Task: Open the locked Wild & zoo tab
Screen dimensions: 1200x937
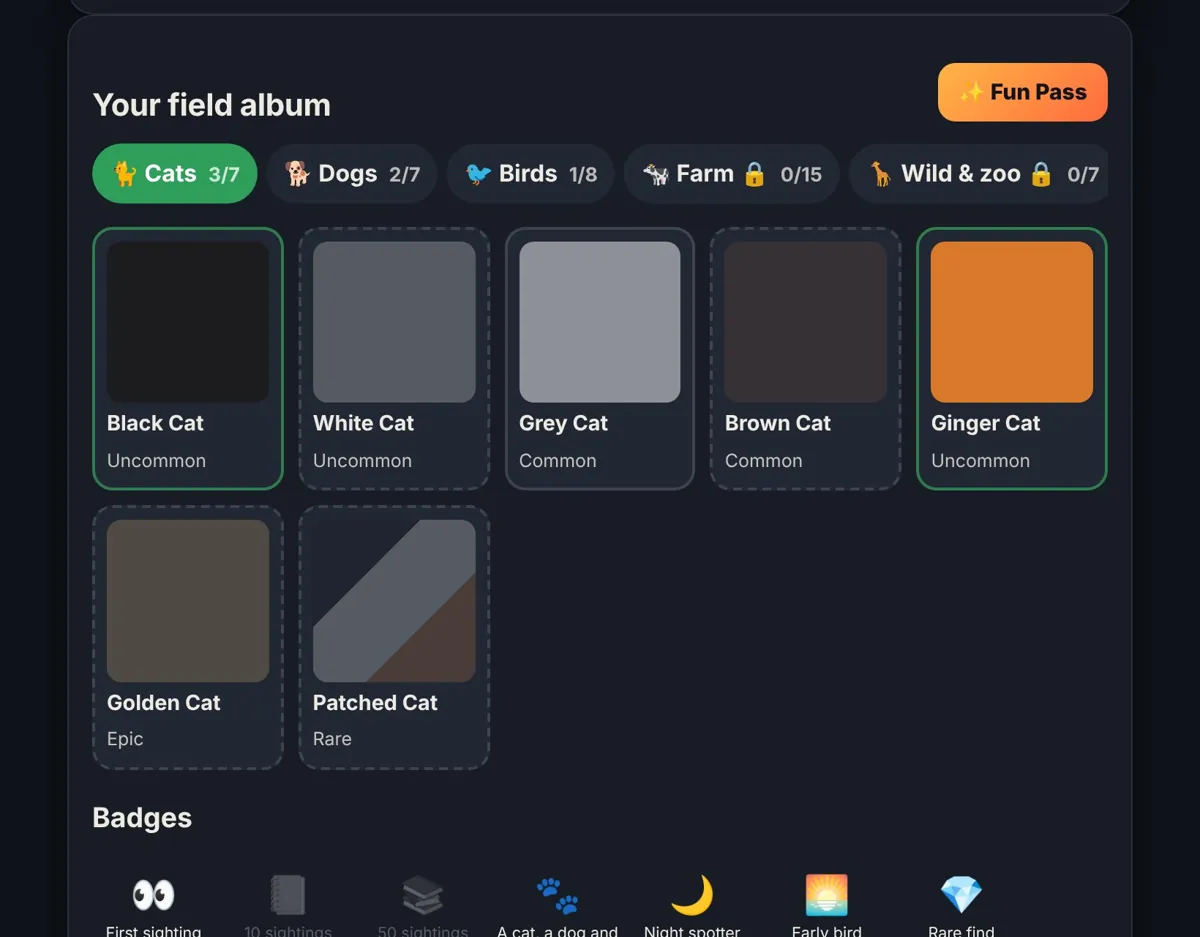Action: 980,174
